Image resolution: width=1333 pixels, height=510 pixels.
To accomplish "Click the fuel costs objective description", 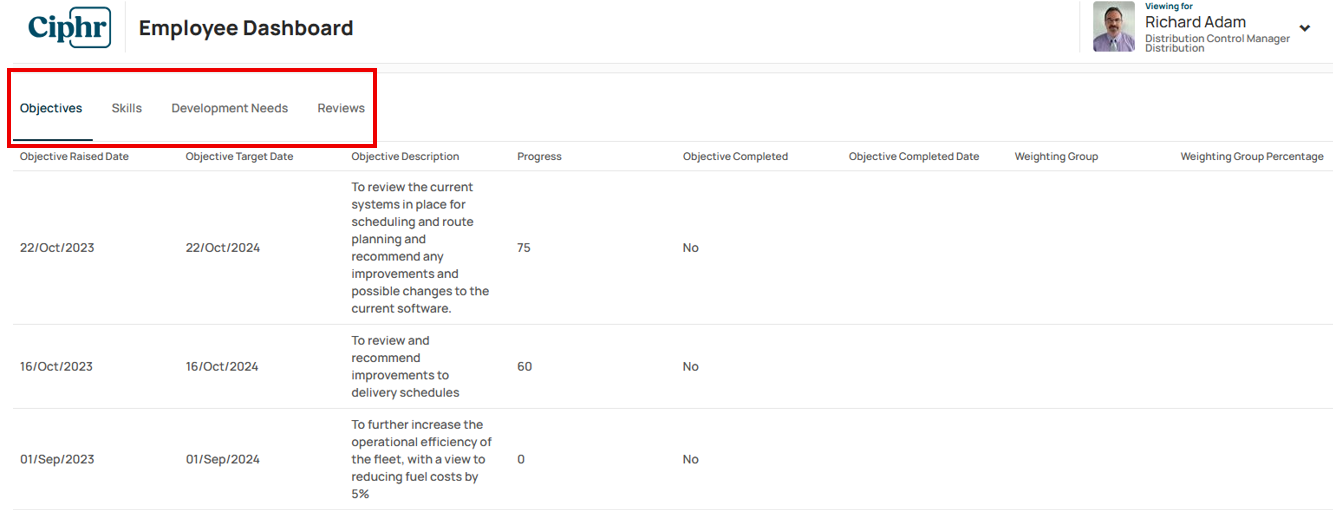I will (421, 459).
